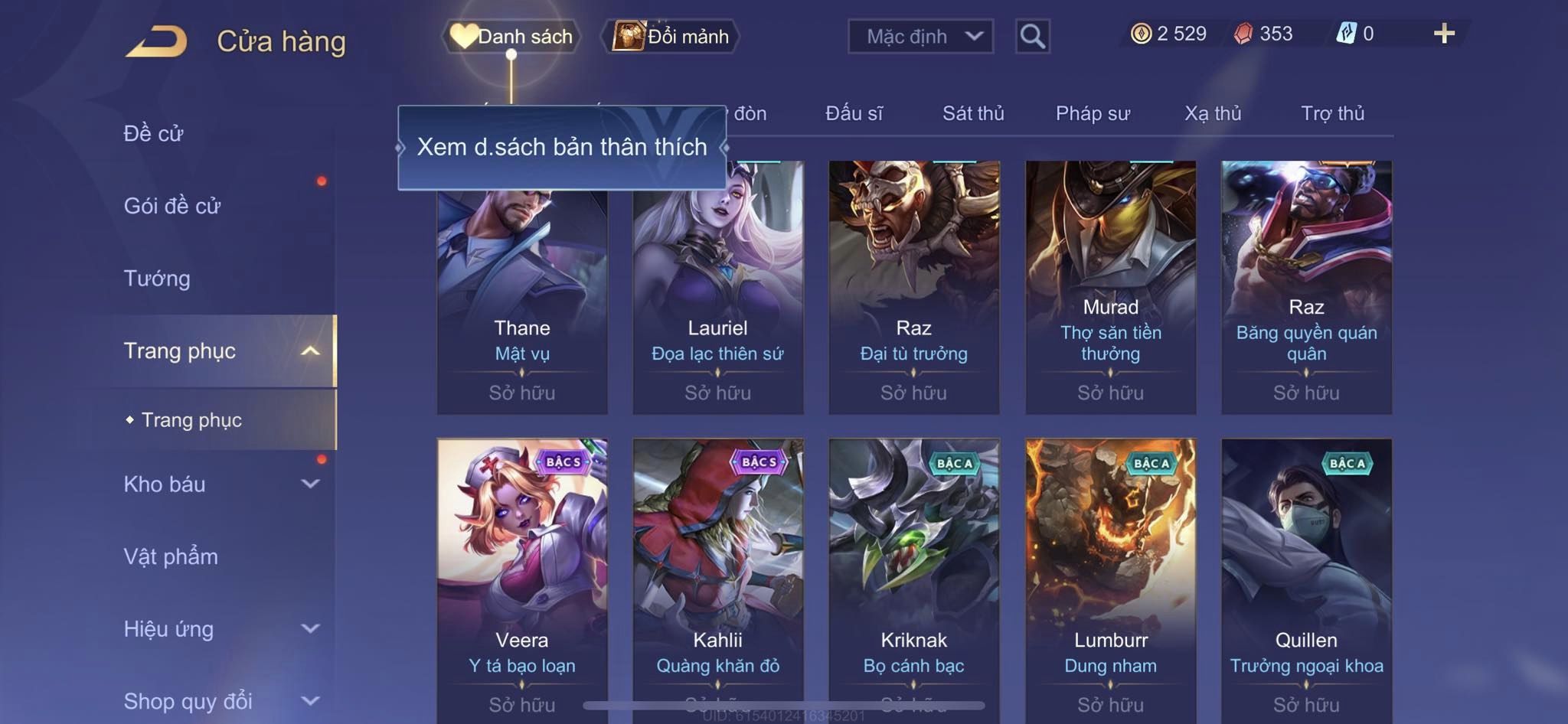1568x724 pixels.
Task: Select Murad Thợ săn tiền thưởng skin
Action: (x=1110, y=288)
